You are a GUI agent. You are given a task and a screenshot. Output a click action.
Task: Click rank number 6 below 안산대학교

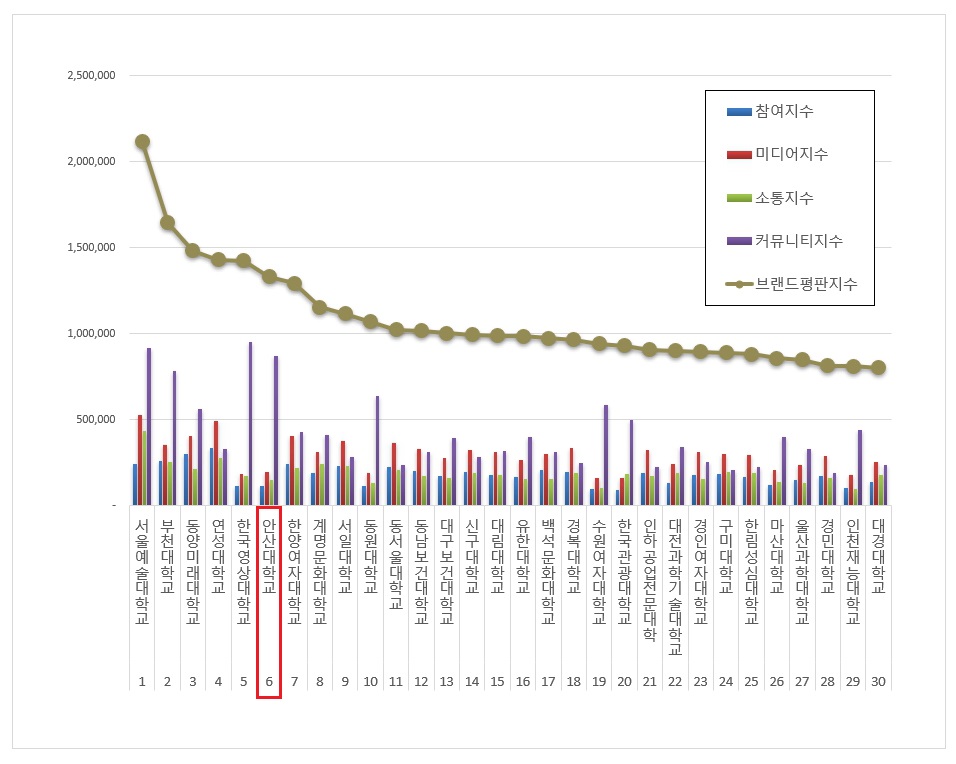(269, 682)
